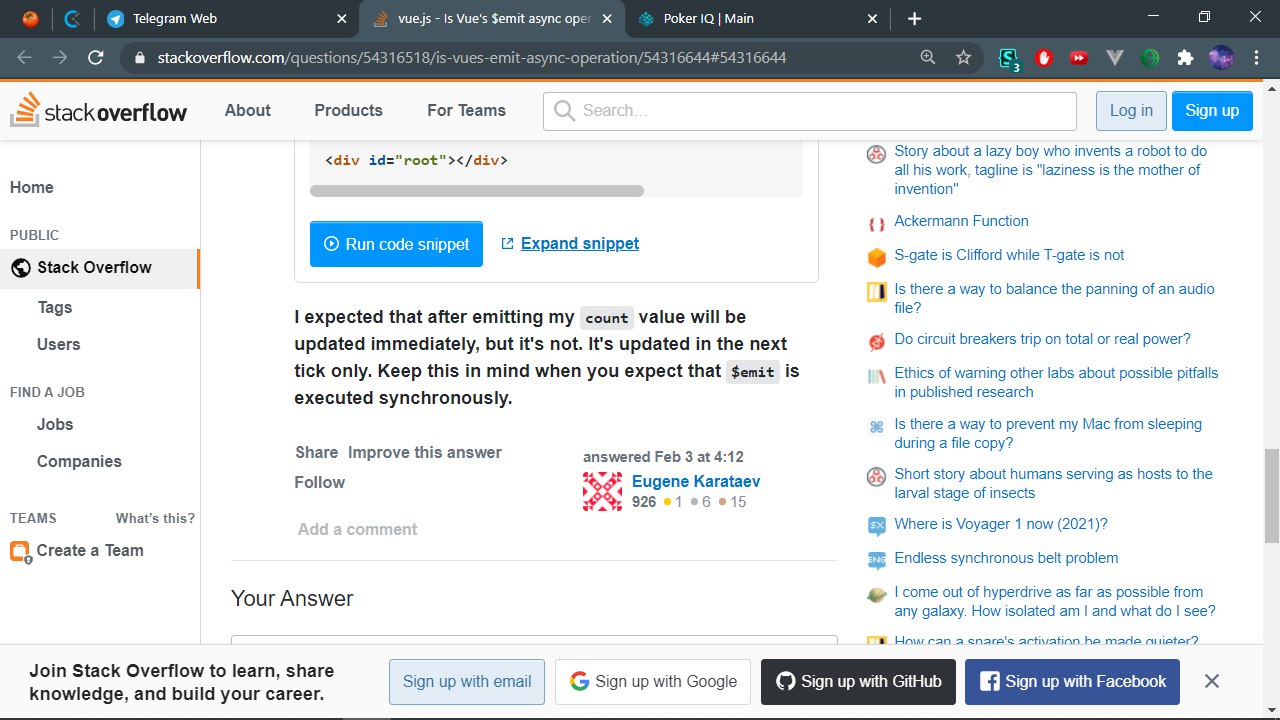Open the For Teams menu item
Screen dimensions: 1280x720
pos(466,110)
